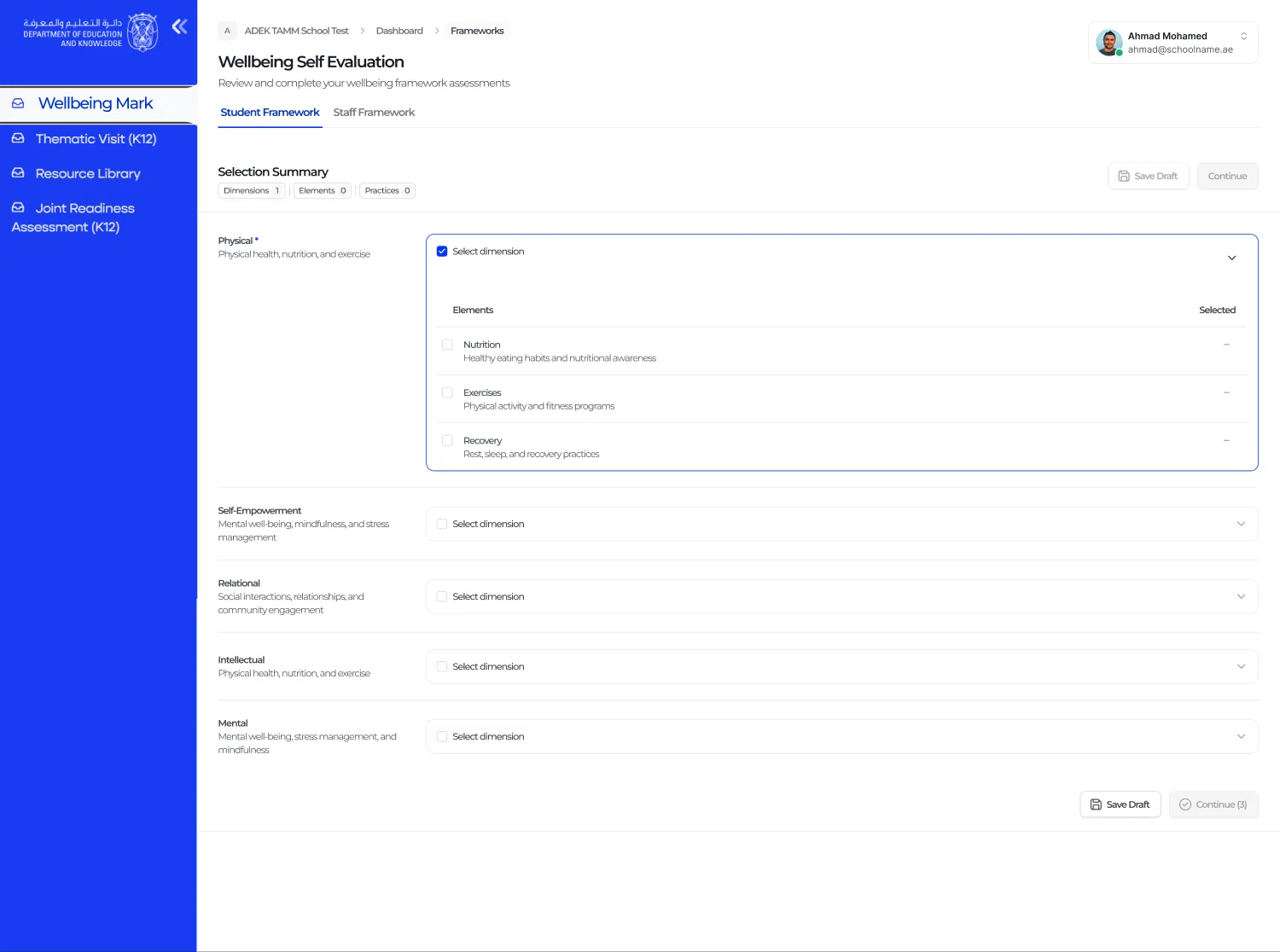Check Relational Select dimension checkbox
The height and width of the screenshot is (952, 1280).
coord(442,596)
